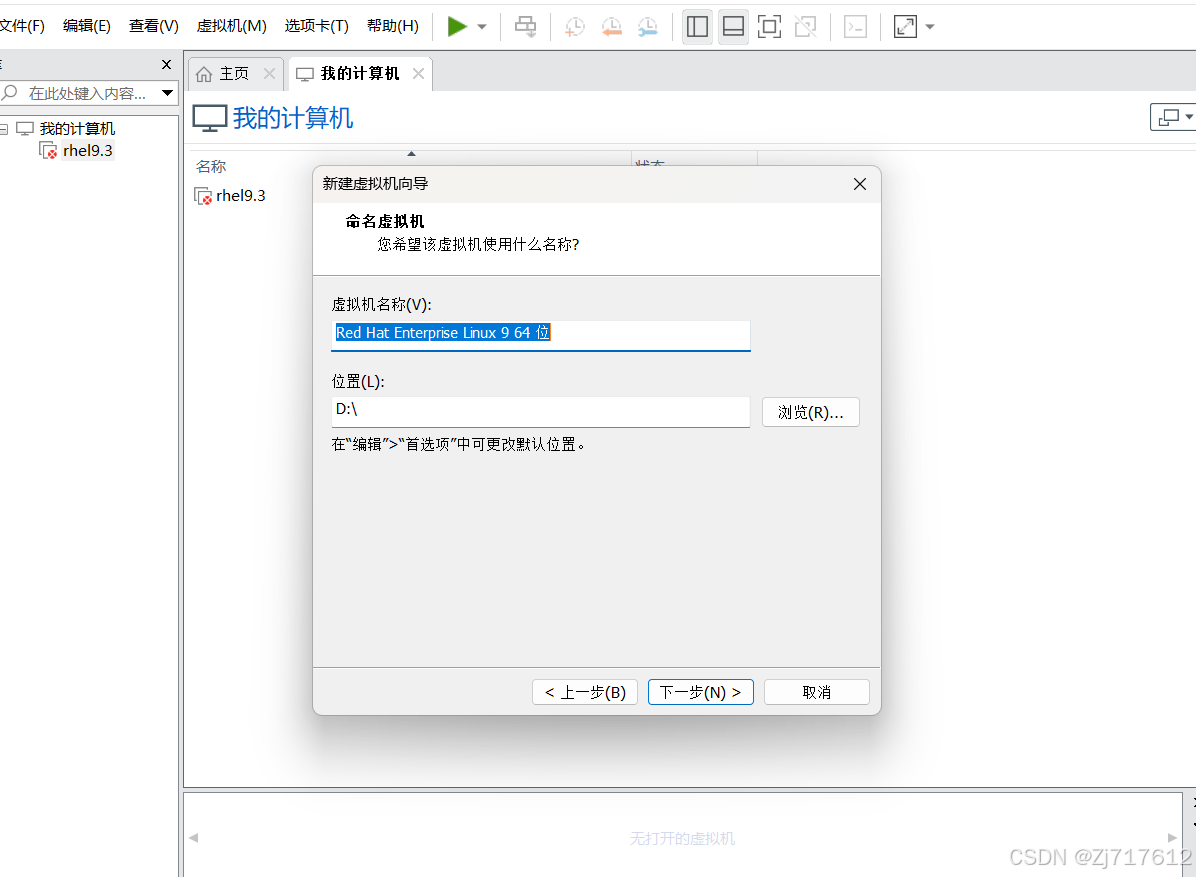Click the stretch guest display icon
The height and width of the screenshot is (877, 1196).
[905, 27]
